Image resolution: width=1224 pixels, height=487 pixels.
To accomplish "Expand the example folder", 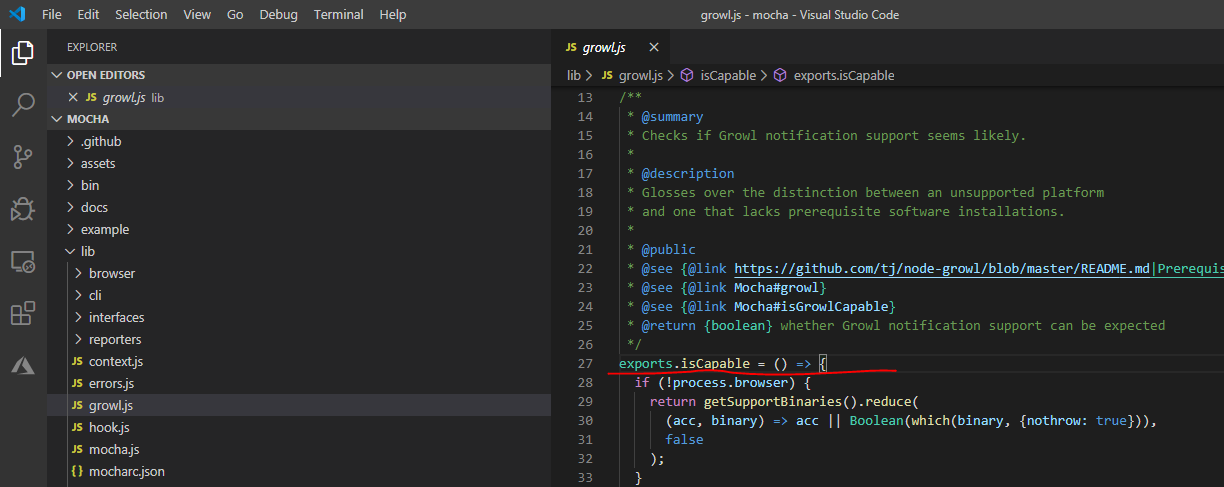I will point(299,229).
